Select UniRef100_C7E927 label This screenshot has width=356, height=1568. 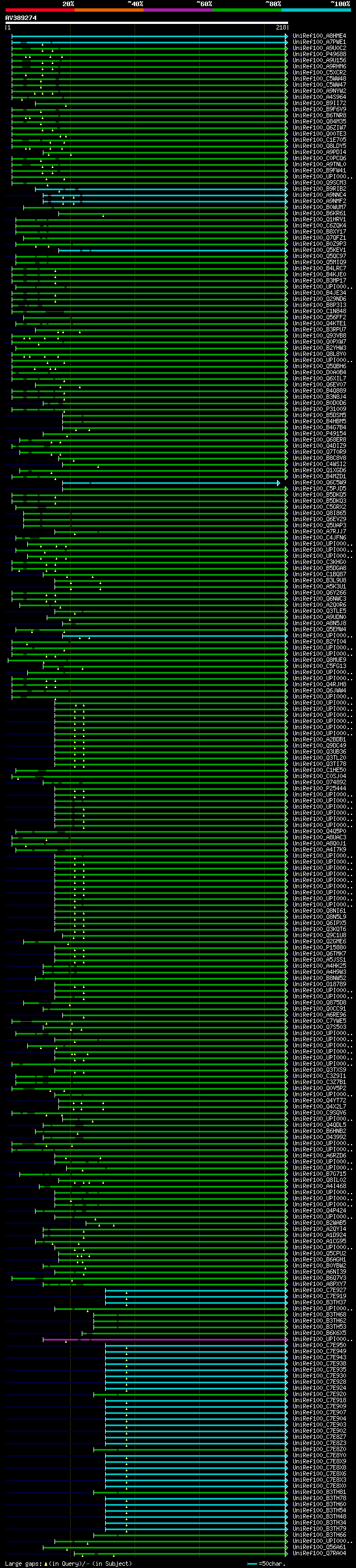coord(319,1290)
